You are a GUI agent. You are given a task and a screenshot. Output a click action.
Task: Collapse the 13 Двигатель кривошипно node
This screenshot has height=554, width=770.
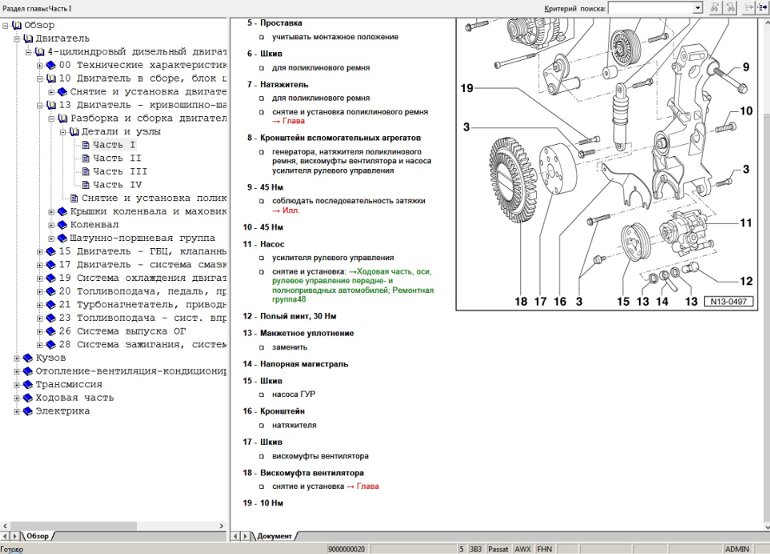point(40,105)
